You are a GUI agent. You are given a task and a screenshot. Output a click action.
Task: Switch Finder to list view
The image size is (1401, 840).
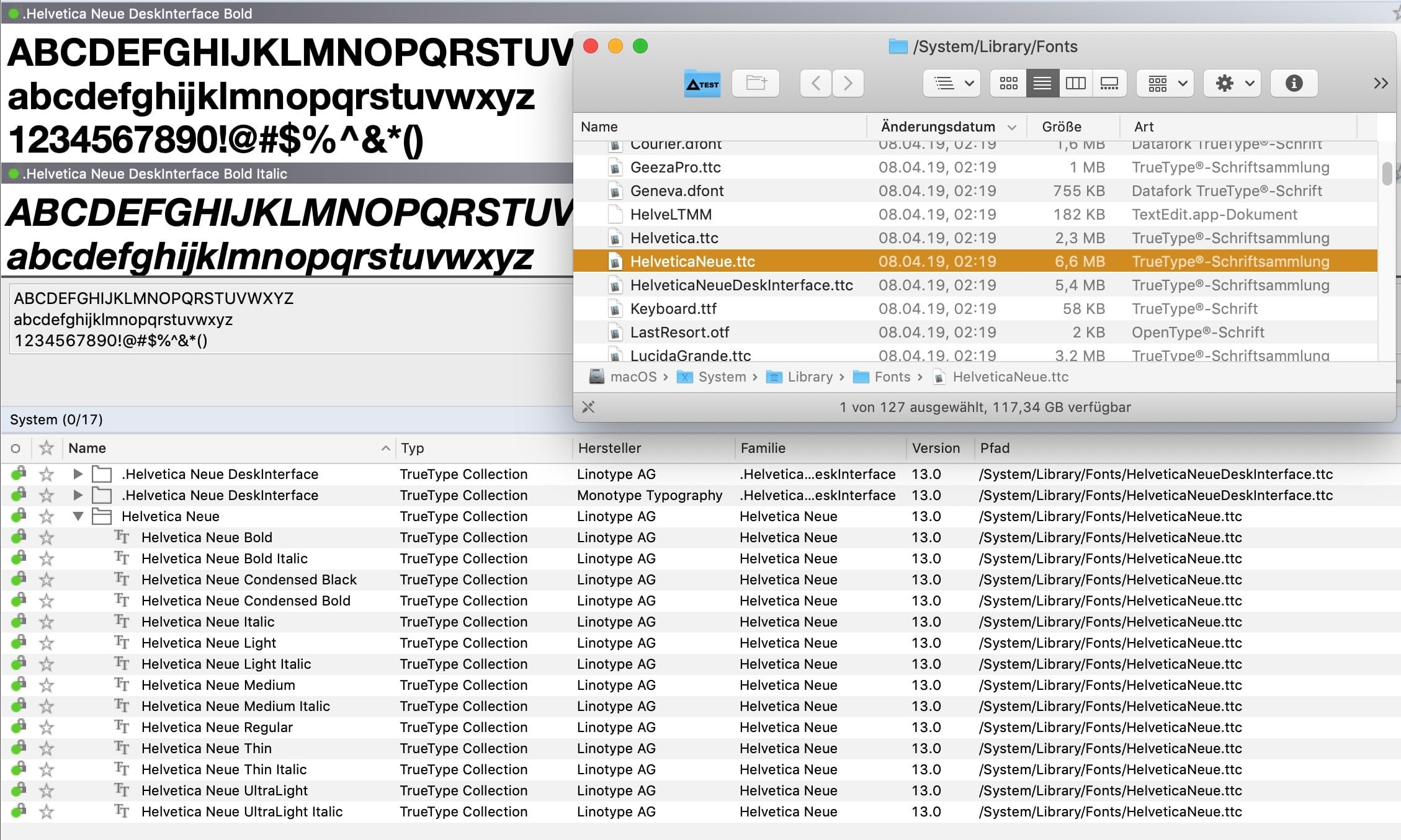[1042, 83]
